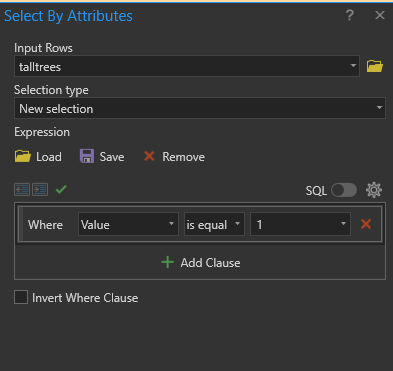Click the Where clause label

(45, 225)
